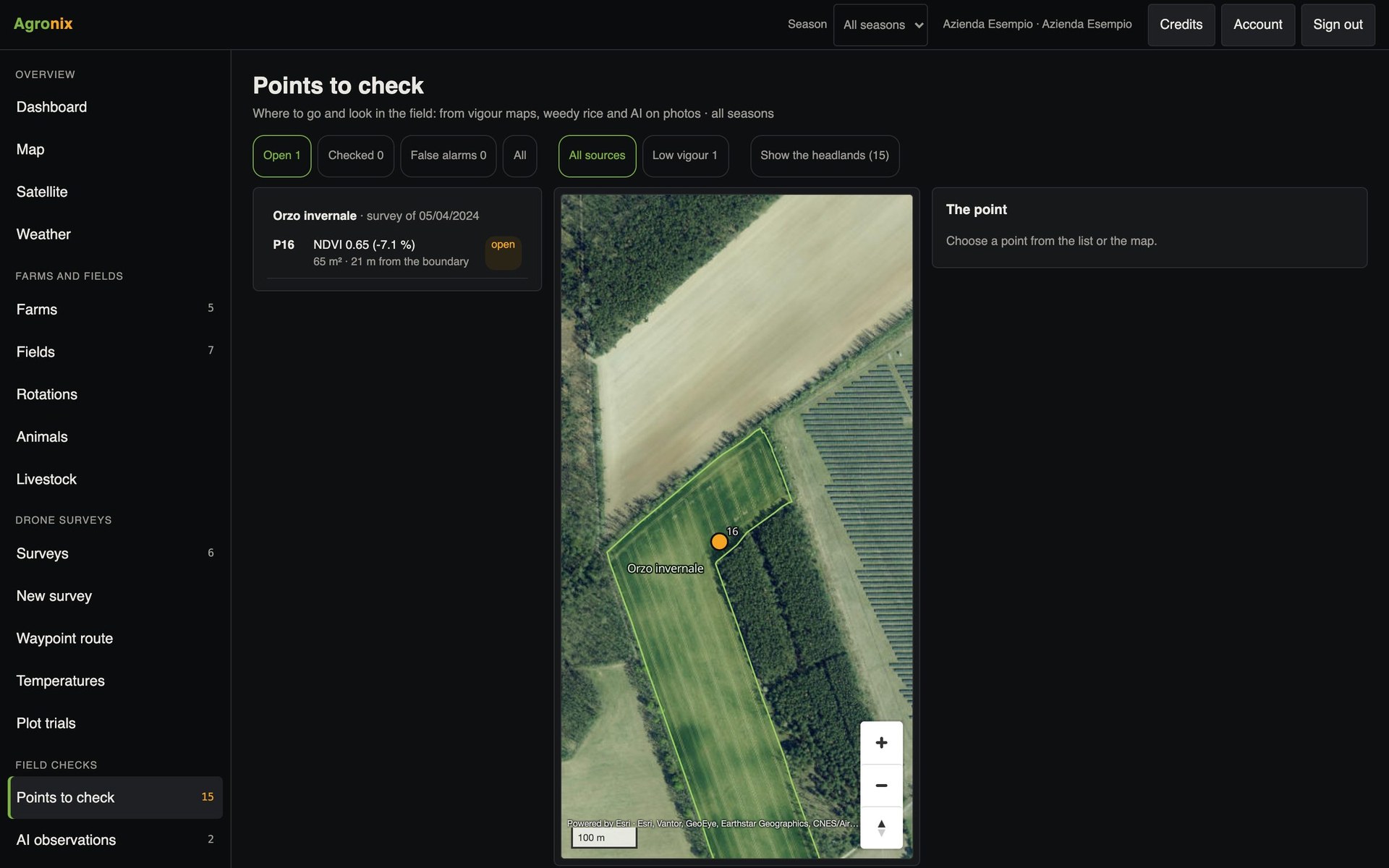The image size is (1389, 868).
Task: Select the All sources filter
Action: (x=597, y=156)
